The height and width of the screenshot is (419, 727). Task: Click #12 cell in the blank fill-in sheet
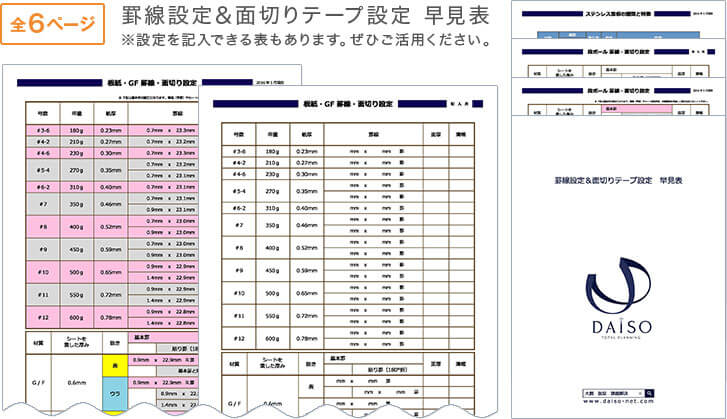239,338
